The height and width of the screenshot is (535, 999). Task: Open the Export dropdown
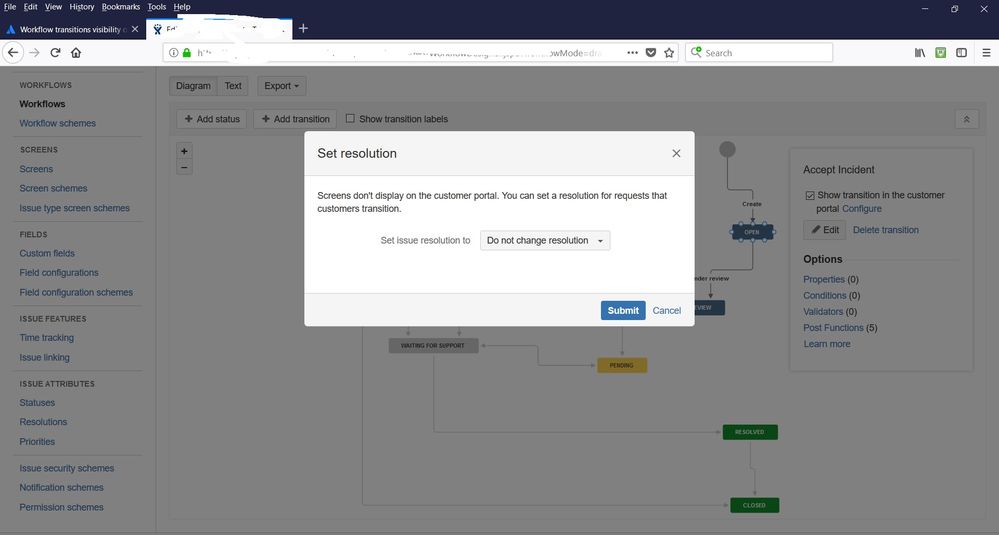(282, 86)
